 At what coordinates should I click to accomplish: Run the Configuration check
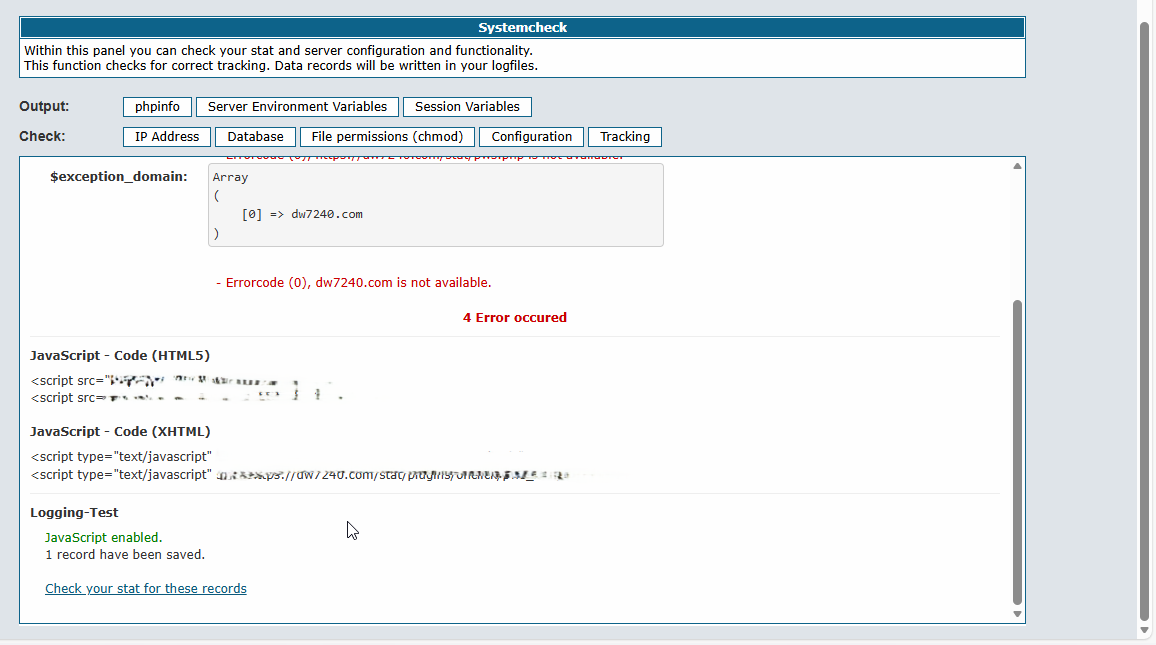(x=531, y=137)
